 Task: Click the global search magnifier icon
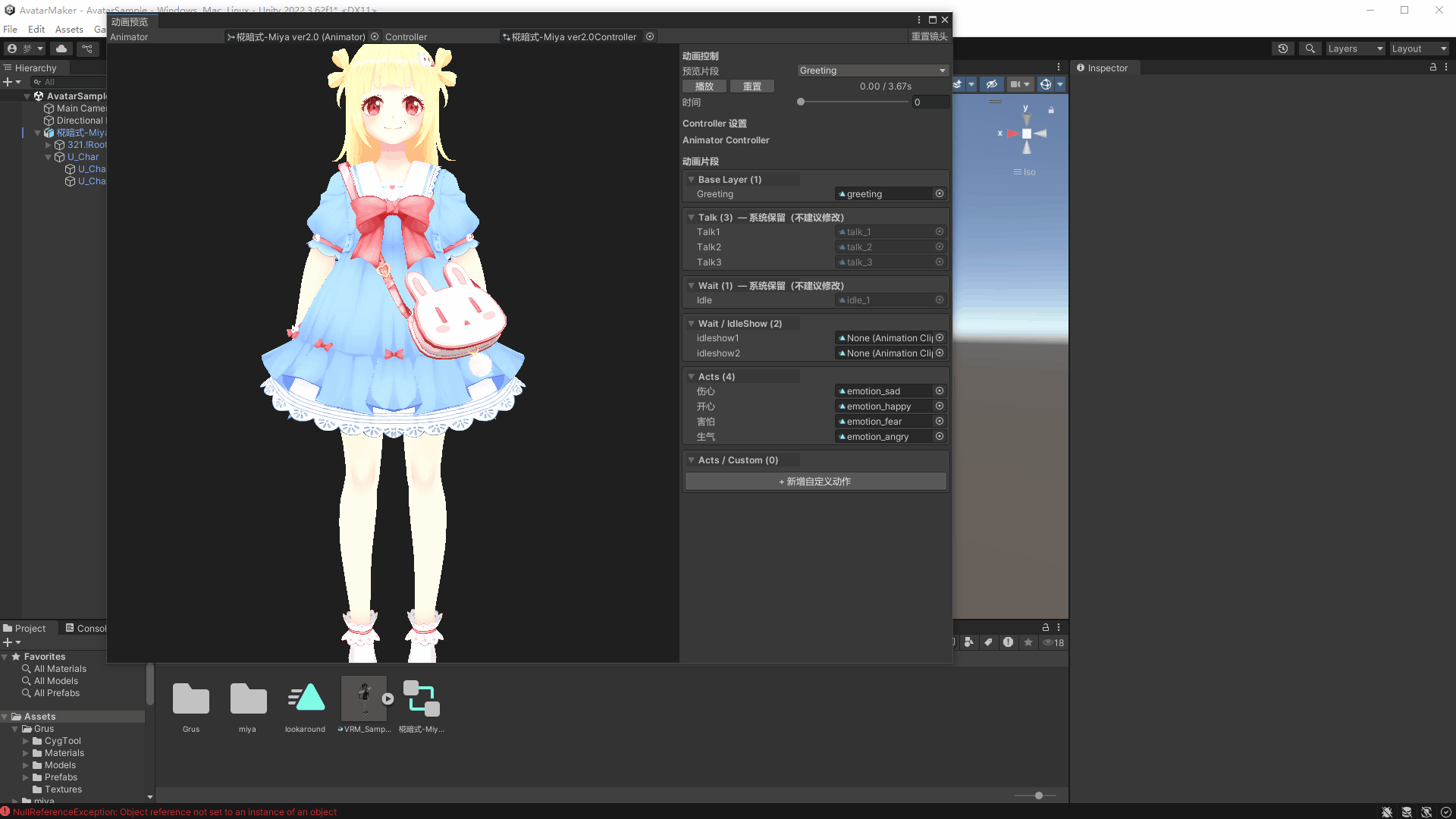click(1310, 49)
